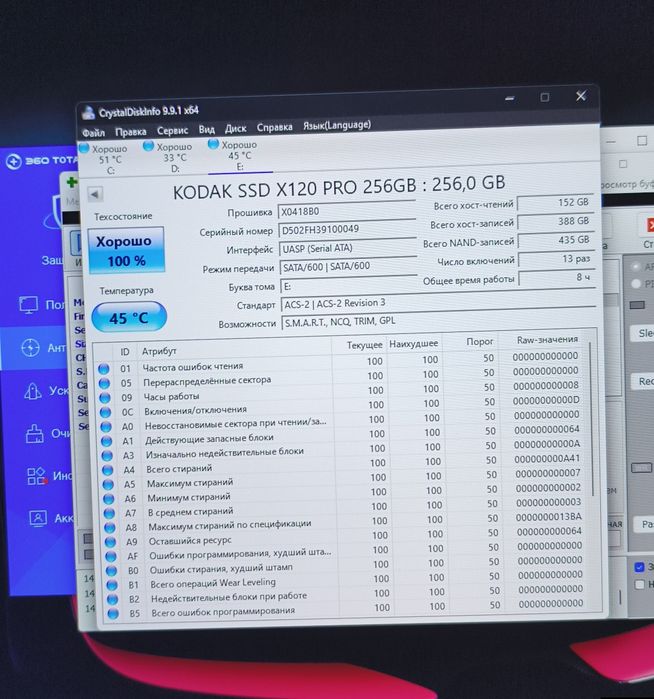Click the total host reads value 152 GB
The height and width of the screenshot is (699, 654).
(555, 203)
